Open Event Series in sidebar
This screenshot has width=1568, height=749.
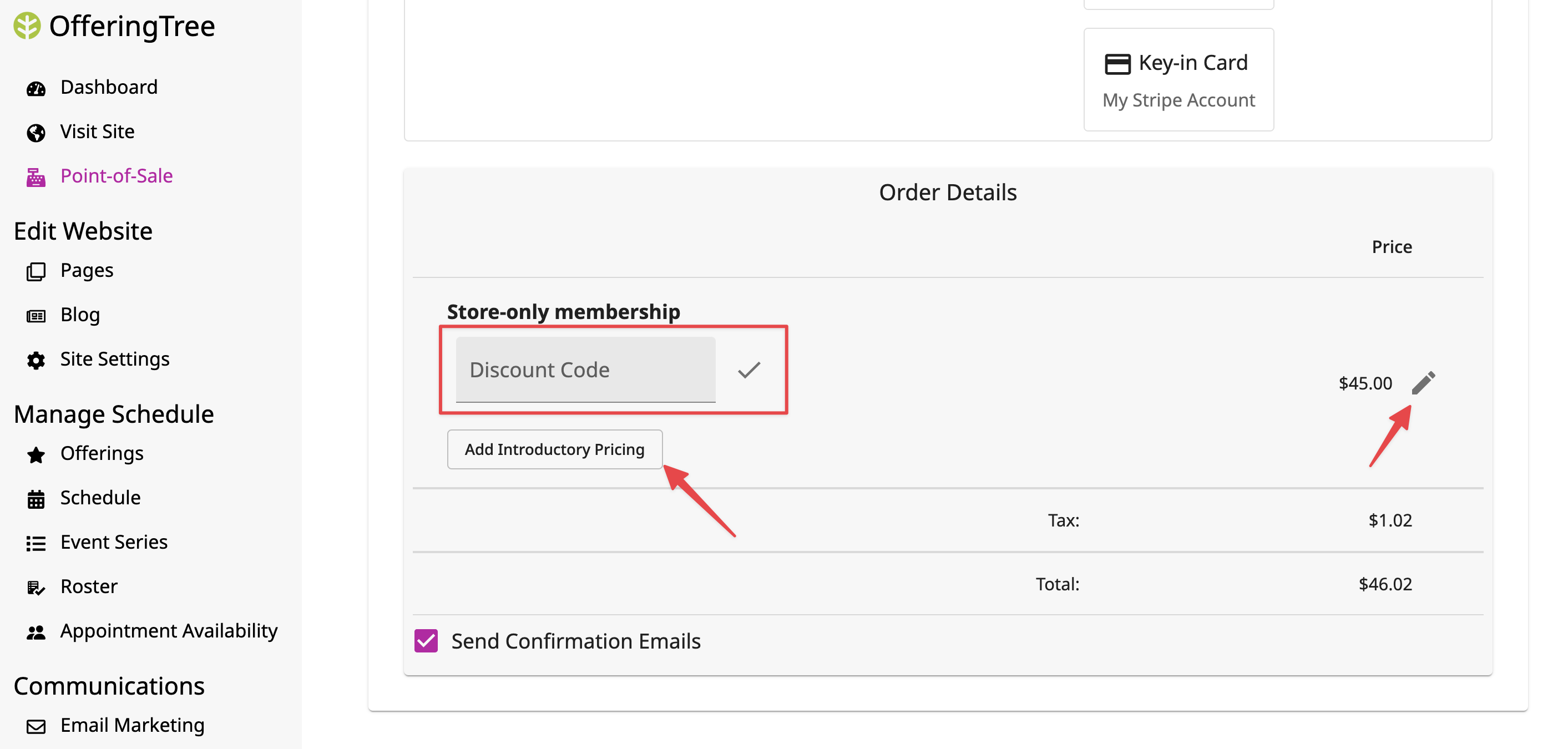[x=114, y=542]
